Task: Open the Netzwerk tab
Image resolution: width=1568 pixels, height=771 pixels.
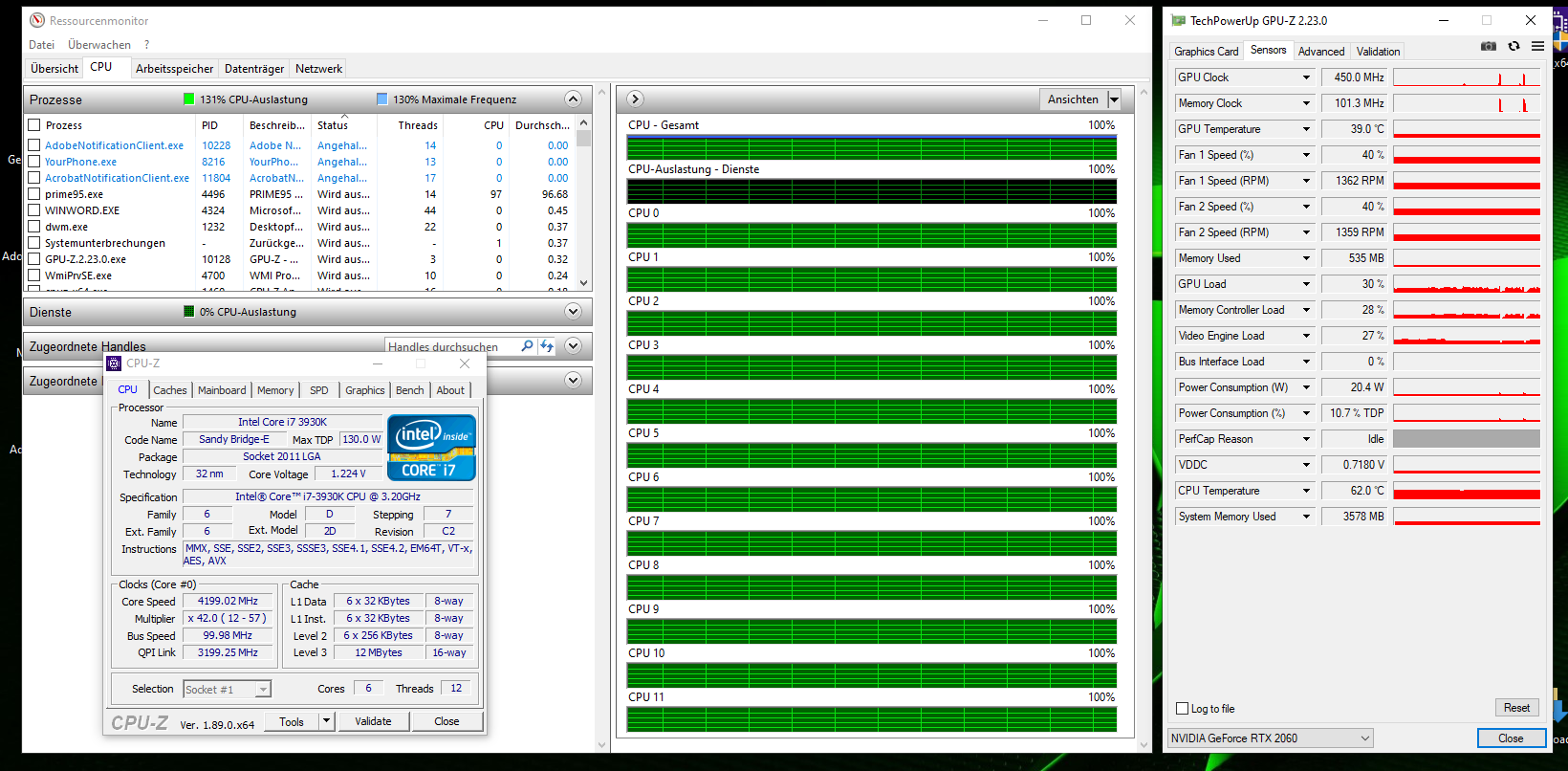Action: point(318,69)
